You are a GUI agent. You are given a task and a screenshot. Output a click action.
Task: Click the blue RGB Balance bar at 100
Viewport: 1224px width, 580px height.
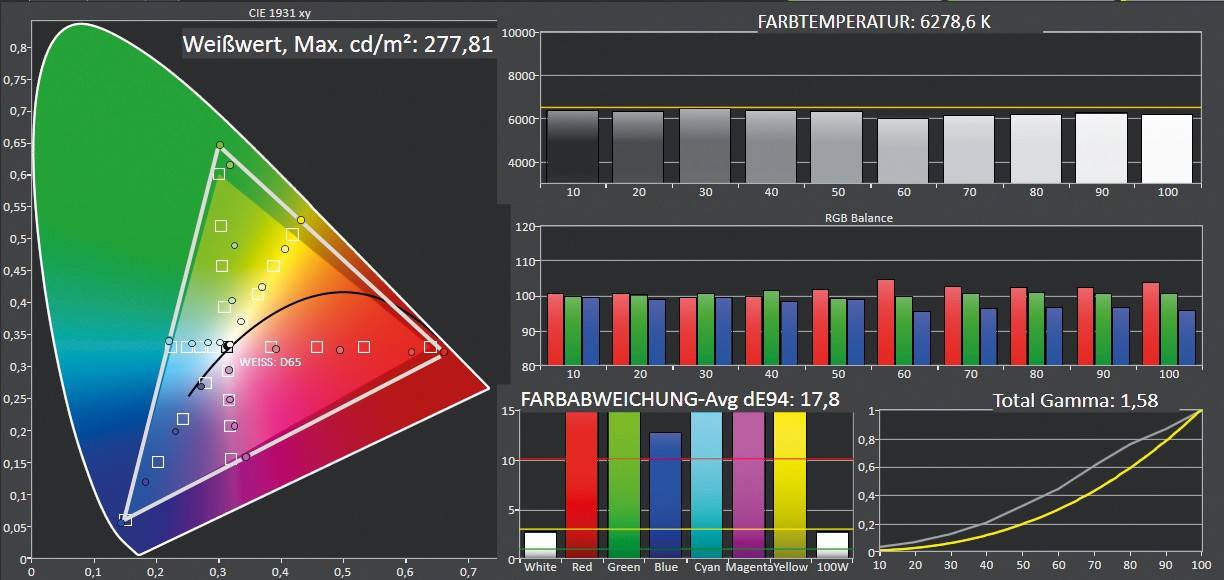[x=1186, y=338]
